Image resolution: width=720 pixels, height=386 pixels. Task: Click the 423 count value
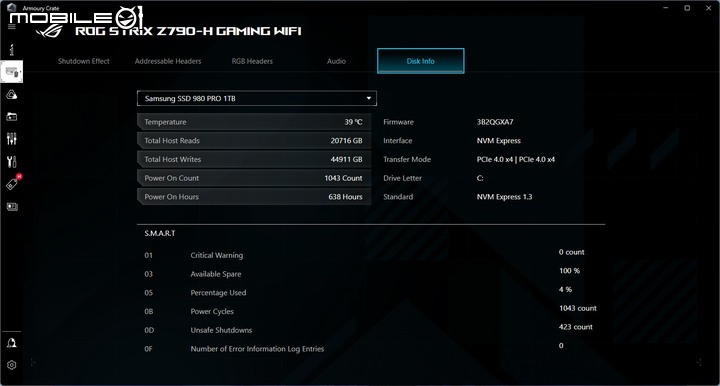(576, 327)
